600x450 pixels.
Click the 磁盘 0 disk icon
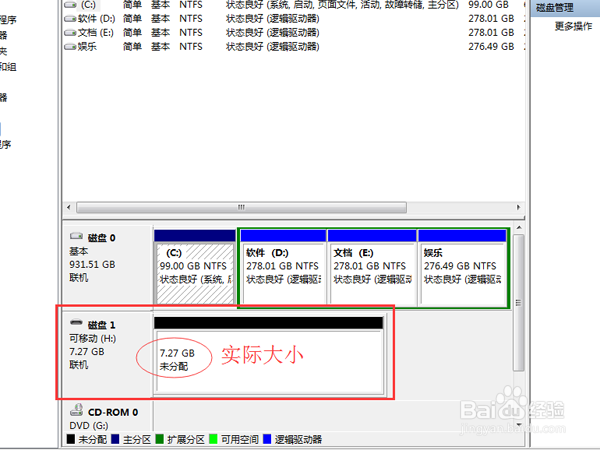click(76, 236)
